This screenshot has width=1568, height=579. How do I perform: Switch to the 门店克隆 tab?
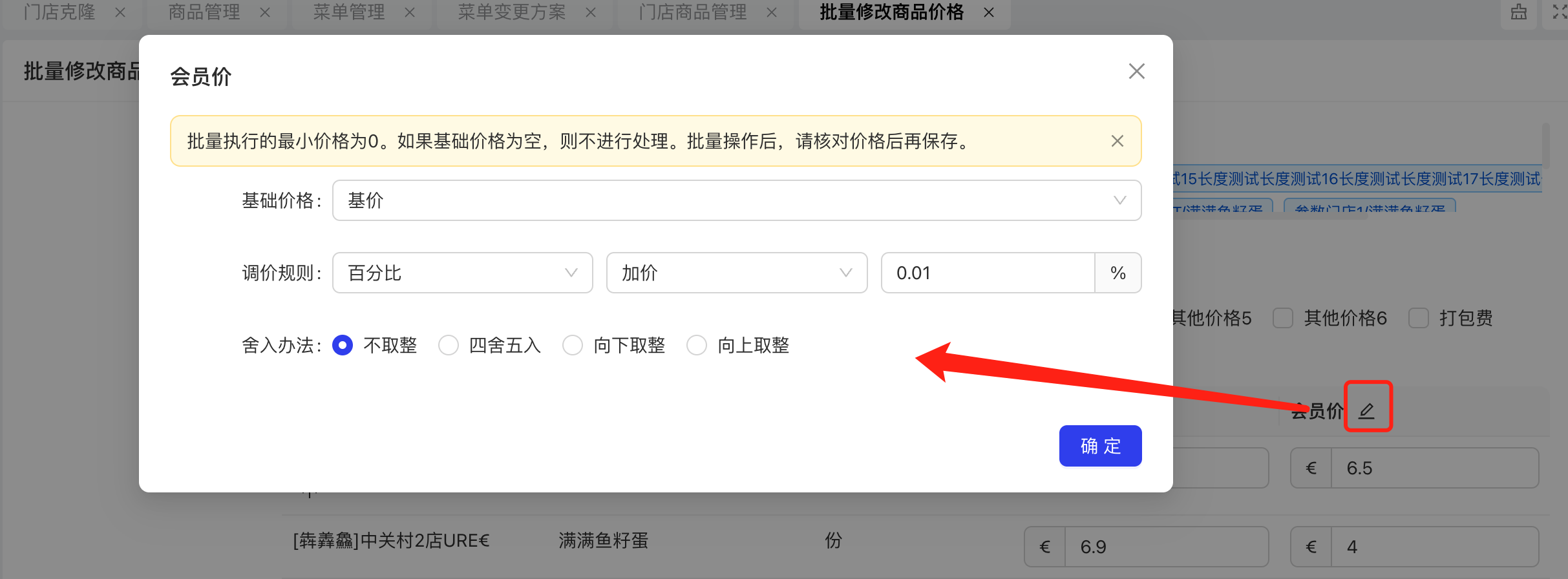(x=59, y=12)
